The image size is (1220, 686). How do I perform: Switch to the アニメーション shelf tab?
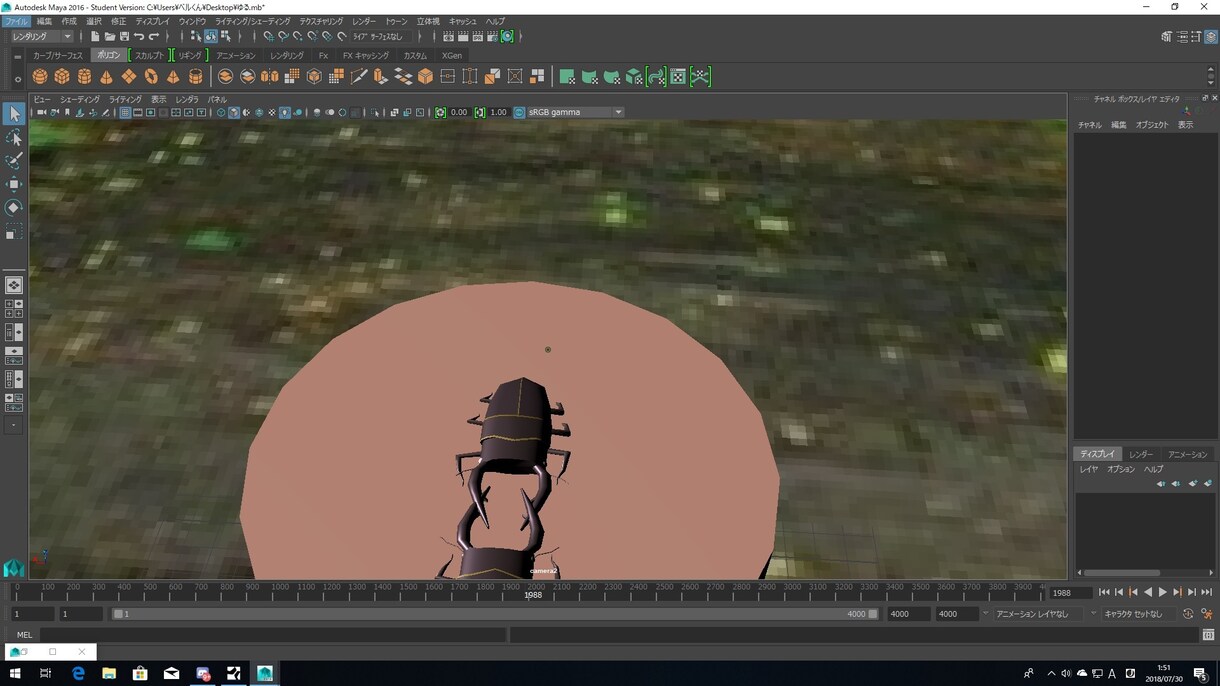tap(236, 56)
